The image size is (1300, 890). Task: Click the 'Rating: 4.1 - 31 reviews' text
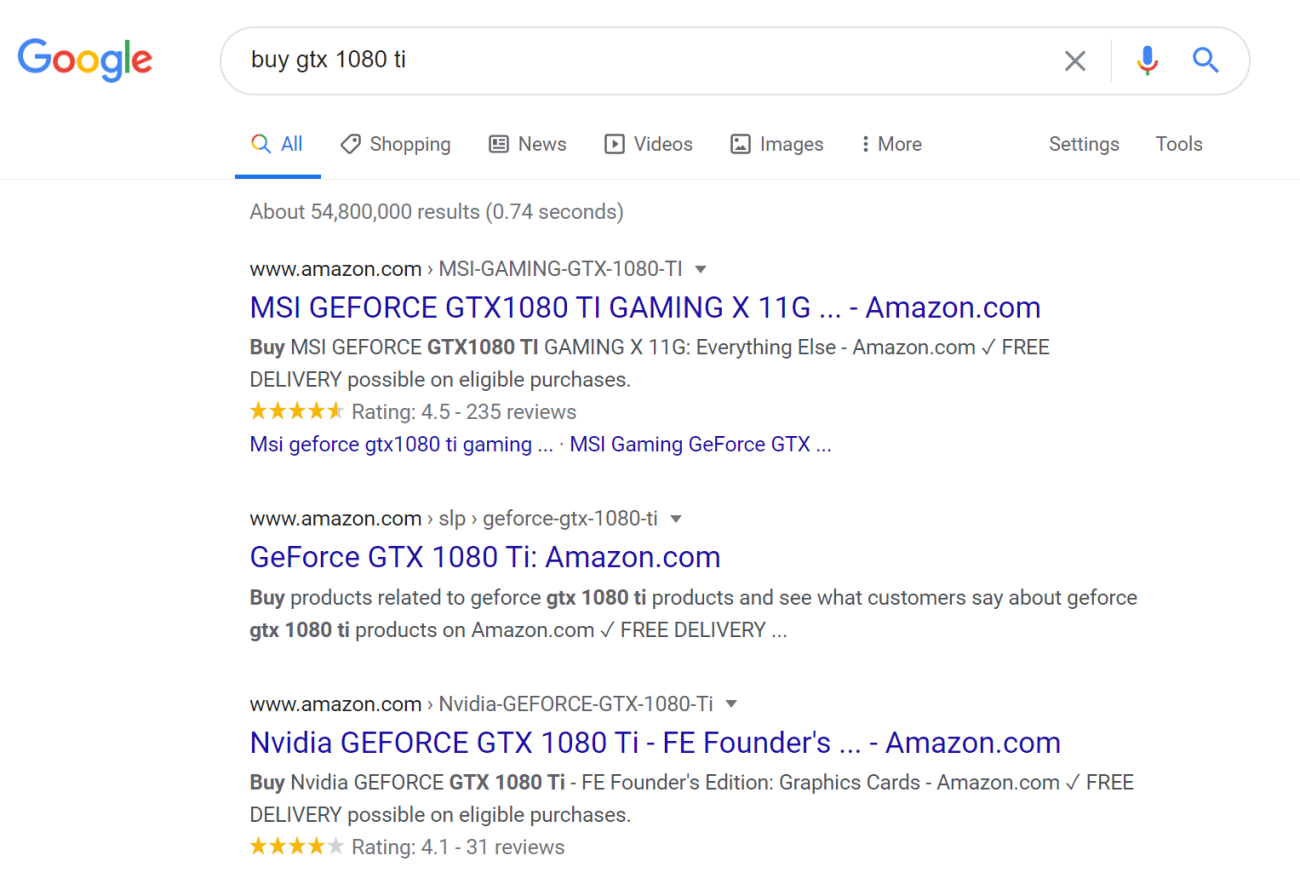[458, 847]
